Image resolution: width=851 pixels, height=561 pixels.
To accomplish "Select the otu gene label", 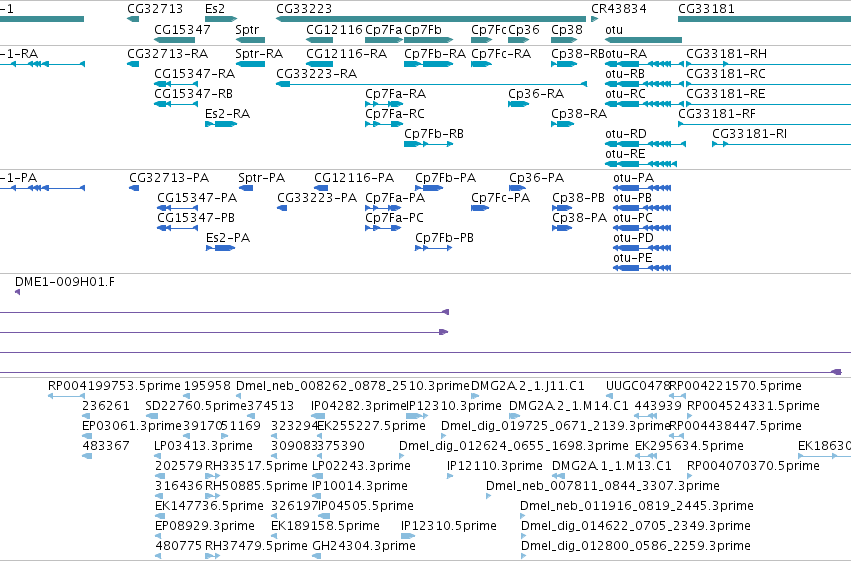I will (614, 30).
